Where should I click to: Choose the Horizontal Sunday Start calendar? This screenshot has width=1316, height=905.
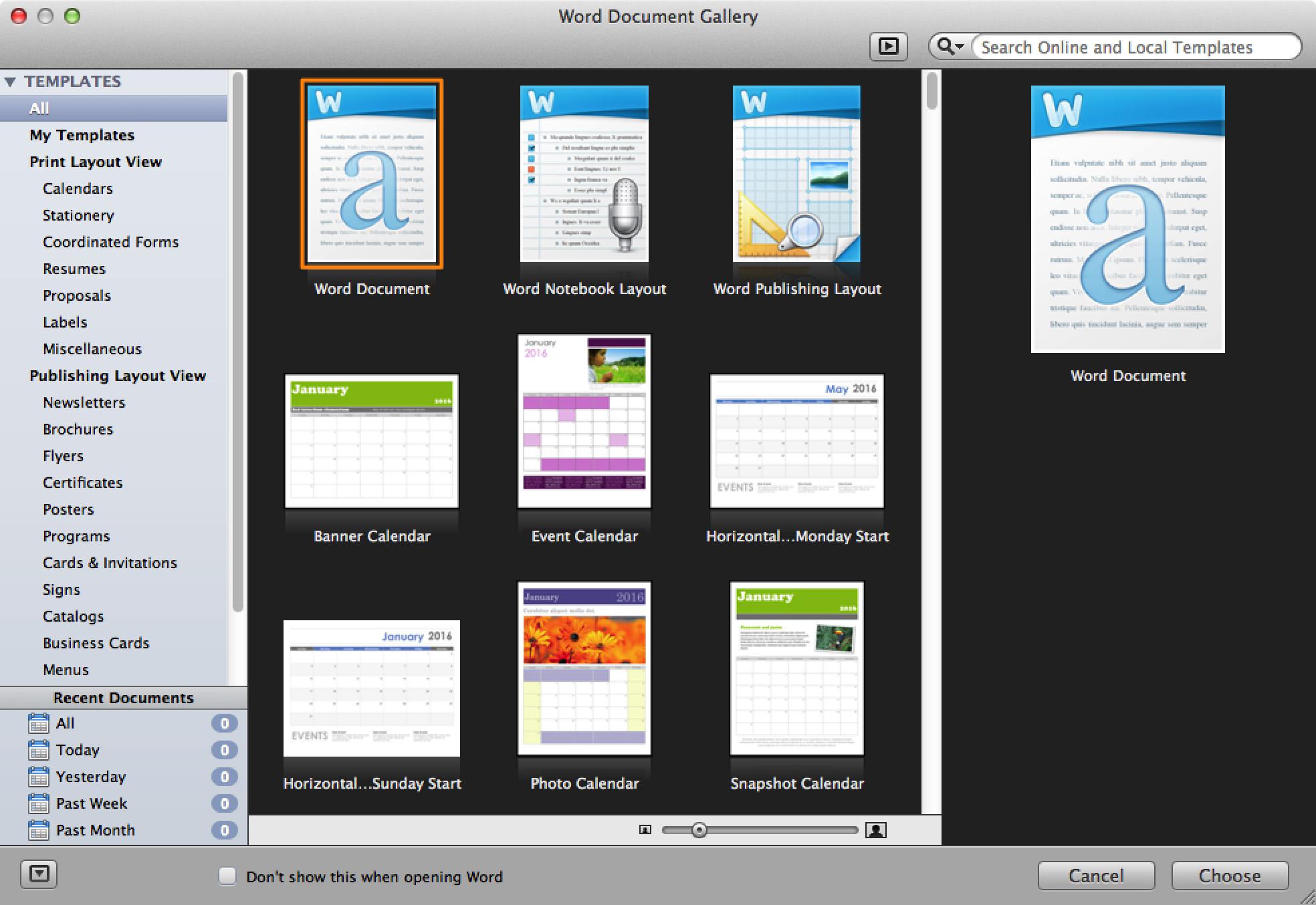pos(372,688)
